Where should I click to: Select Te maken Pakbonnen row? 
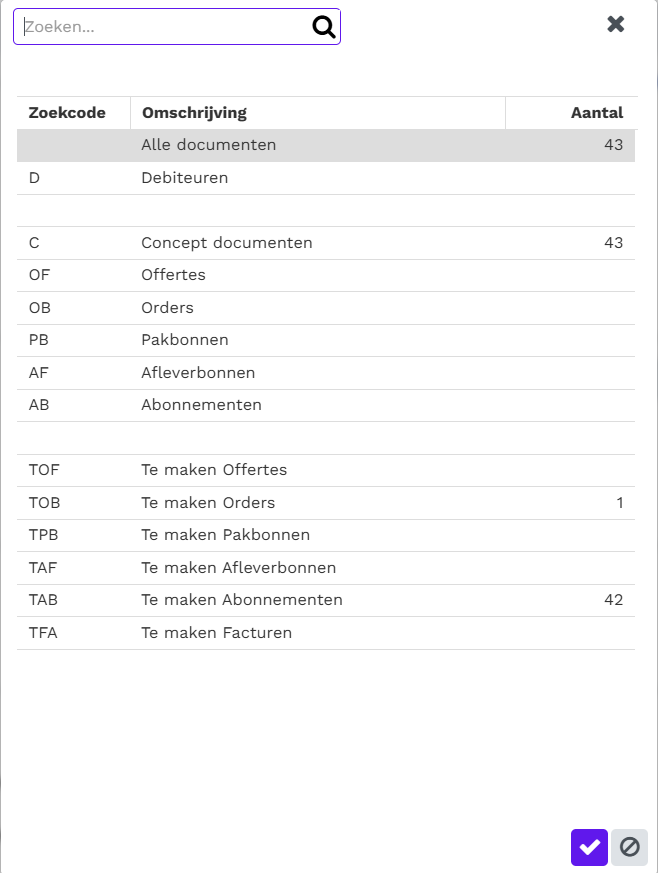pyautogui.click(x=326, y=536)
